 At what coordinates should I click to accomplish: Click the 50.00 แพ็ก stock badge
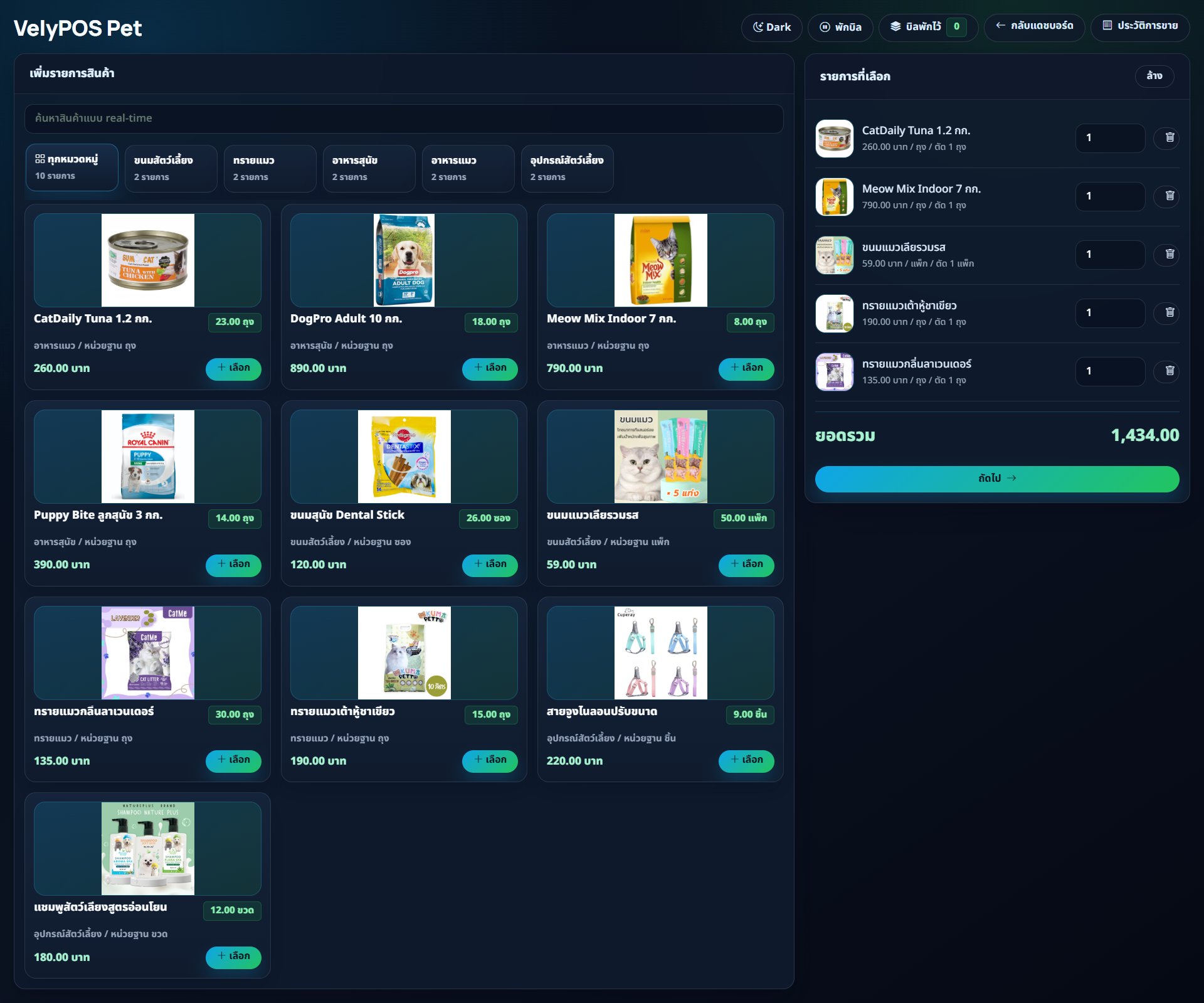pos(744,518)
